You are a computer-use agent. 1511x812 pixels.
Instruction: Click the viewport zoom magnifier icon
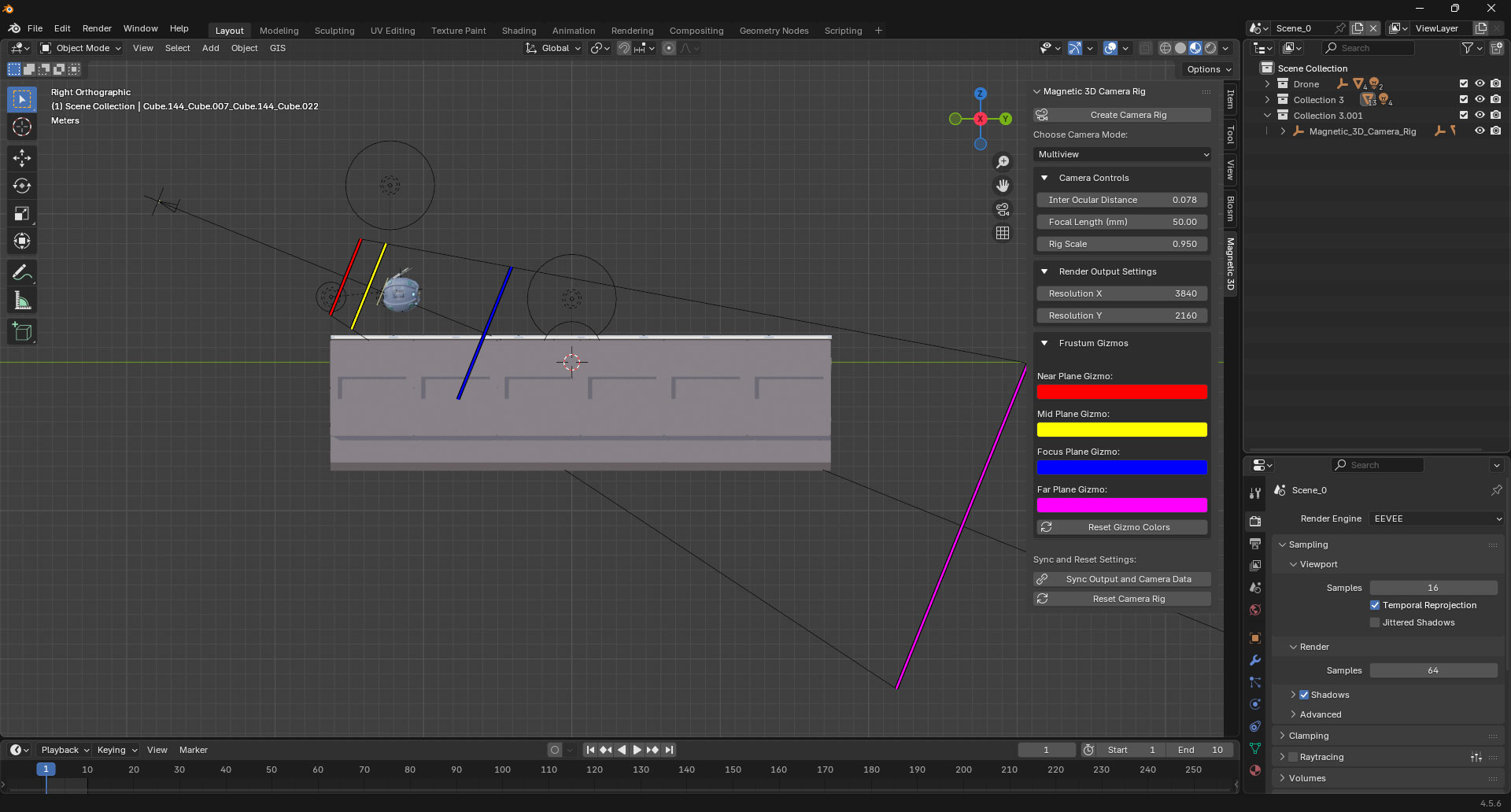pyautogui.click(x=1003, y=162)
